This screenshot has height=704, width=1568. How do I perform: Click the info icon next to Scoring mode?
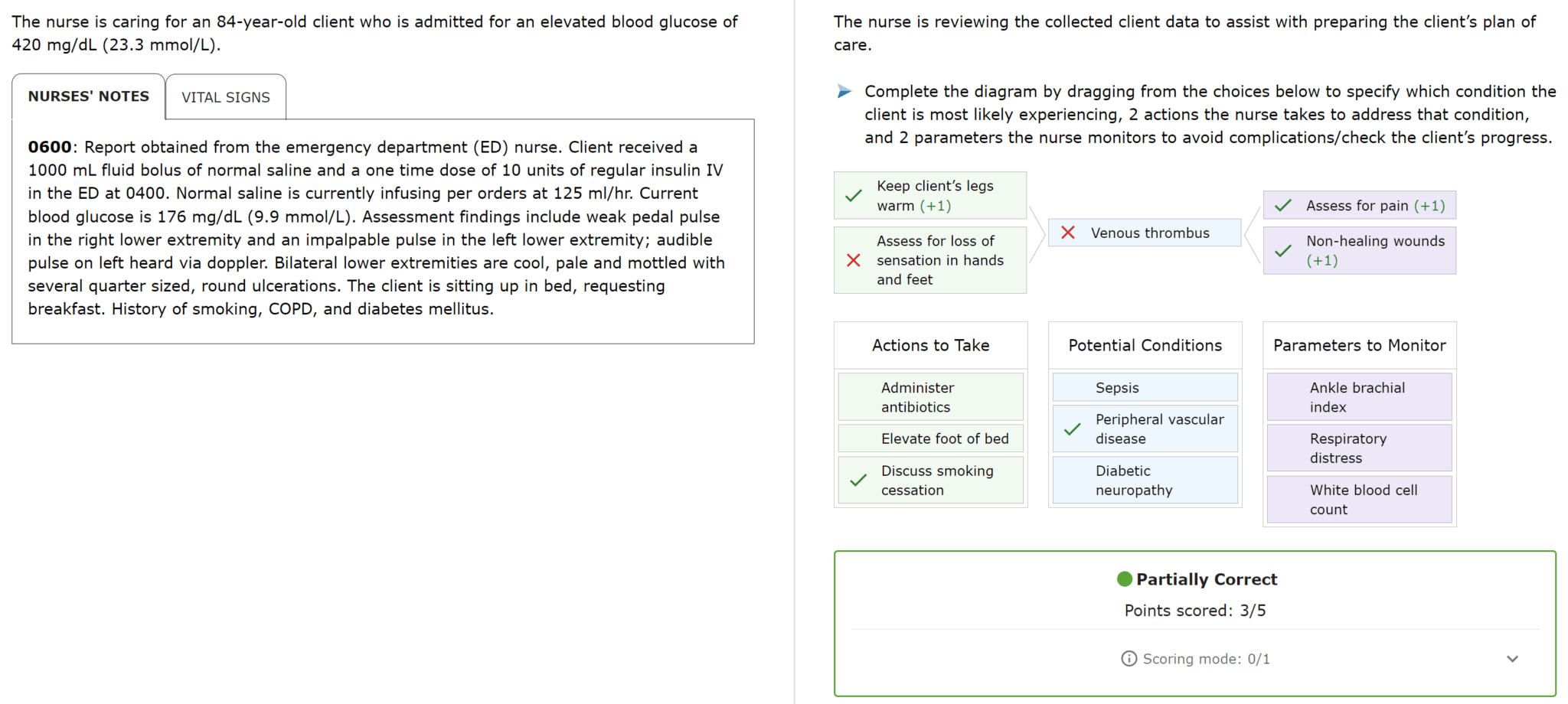pos(1128,658)
